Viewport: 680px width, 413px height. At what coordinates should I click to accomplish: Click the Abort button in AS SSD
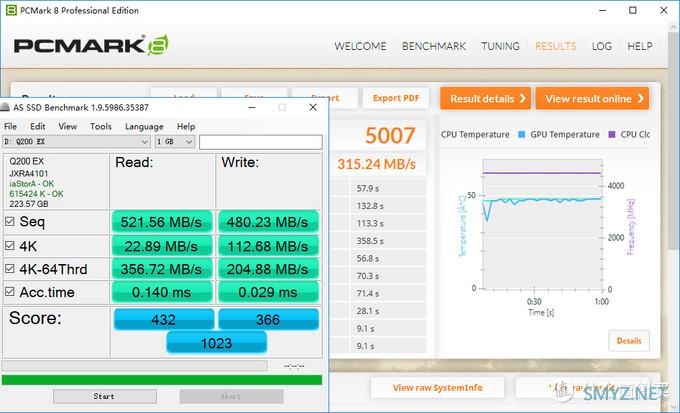pyautogui.click(x=231, y=396)
